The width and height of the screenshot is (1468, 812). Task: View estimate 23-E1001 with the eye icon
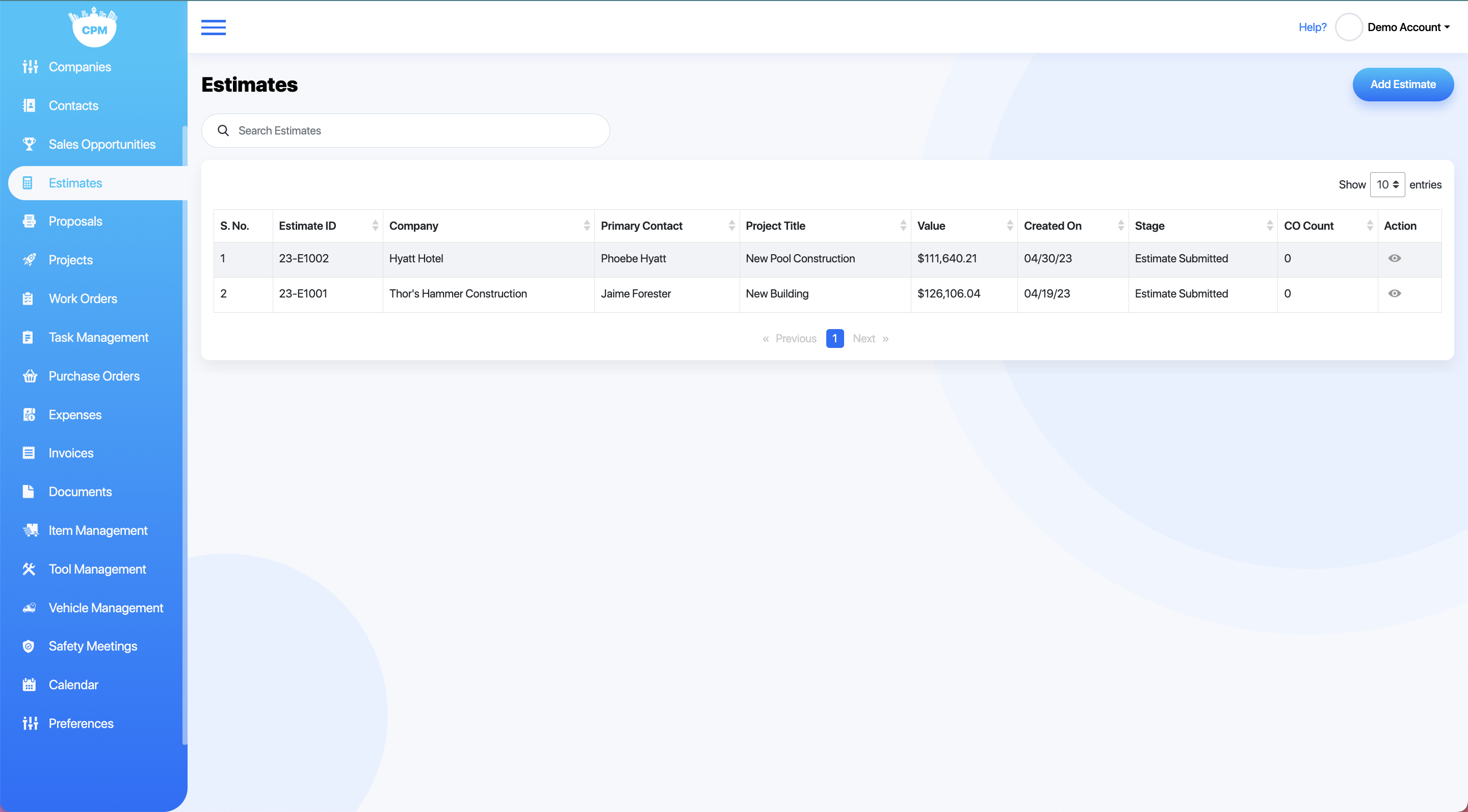click(1395, 293)
